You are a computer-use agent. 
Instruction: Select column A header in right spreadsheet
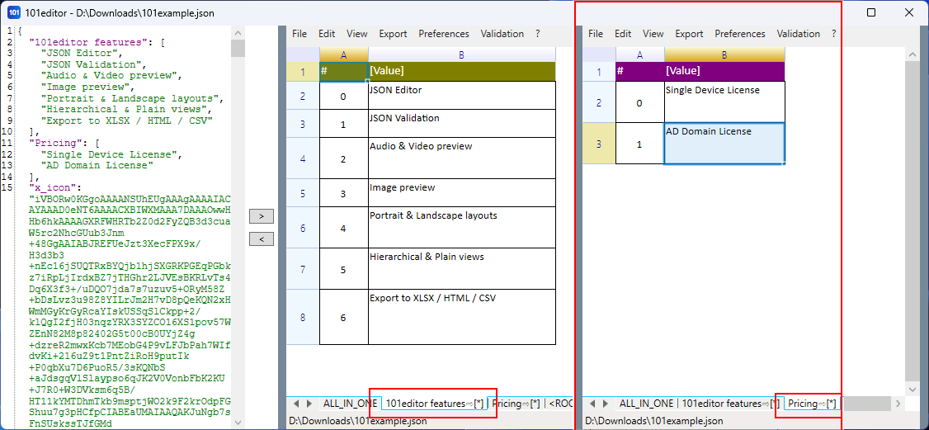[640, 55]
